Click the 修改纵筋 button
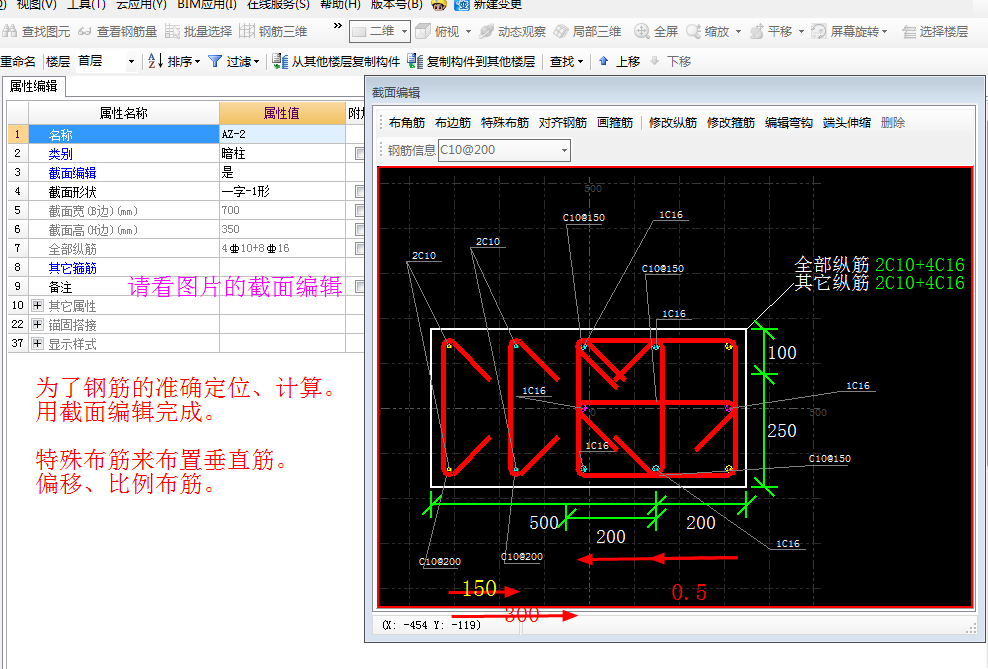This screenshot has width=988, height=669. point(672,123)
